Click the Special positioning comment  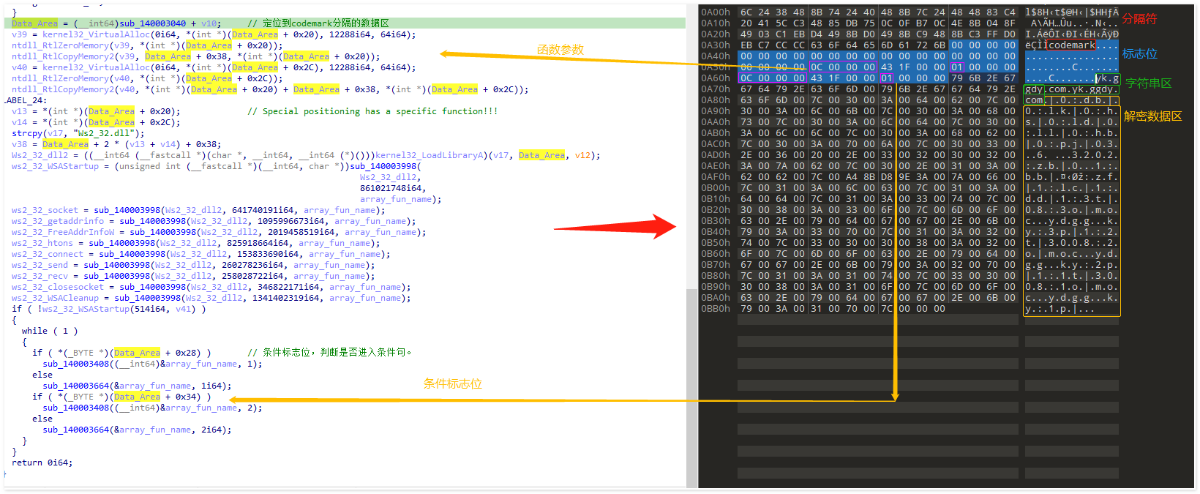tap(373, 111)
